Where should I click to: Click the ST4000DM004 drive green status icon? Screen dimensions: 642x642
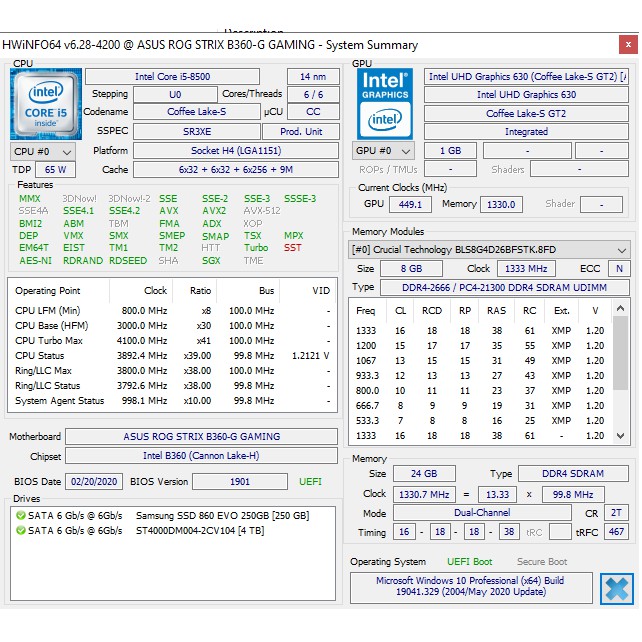[x=21, y=530]
